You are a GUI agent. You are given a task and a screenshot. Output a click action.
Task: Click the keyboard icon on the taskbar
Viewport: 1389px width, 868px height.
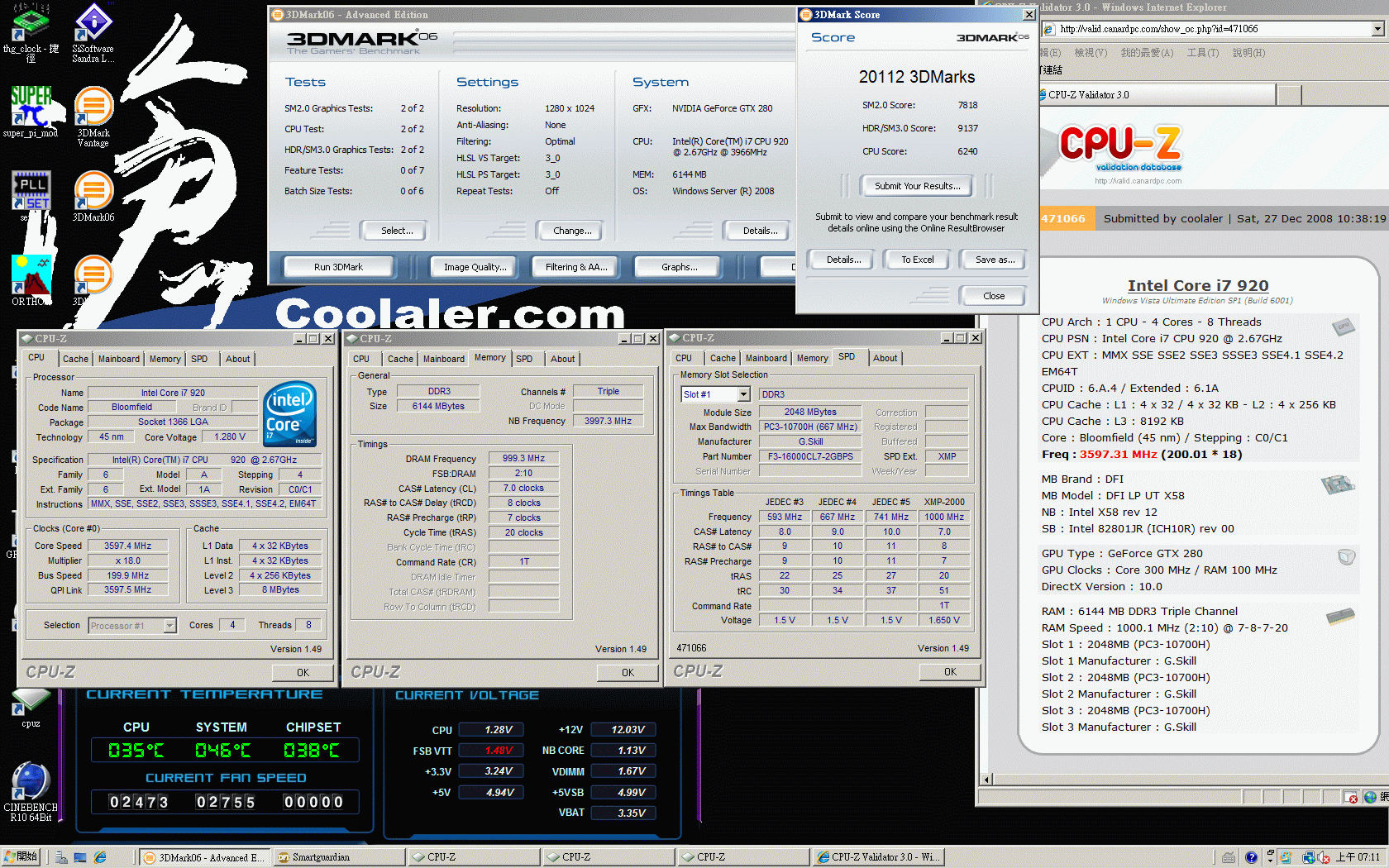point(1229,857)
